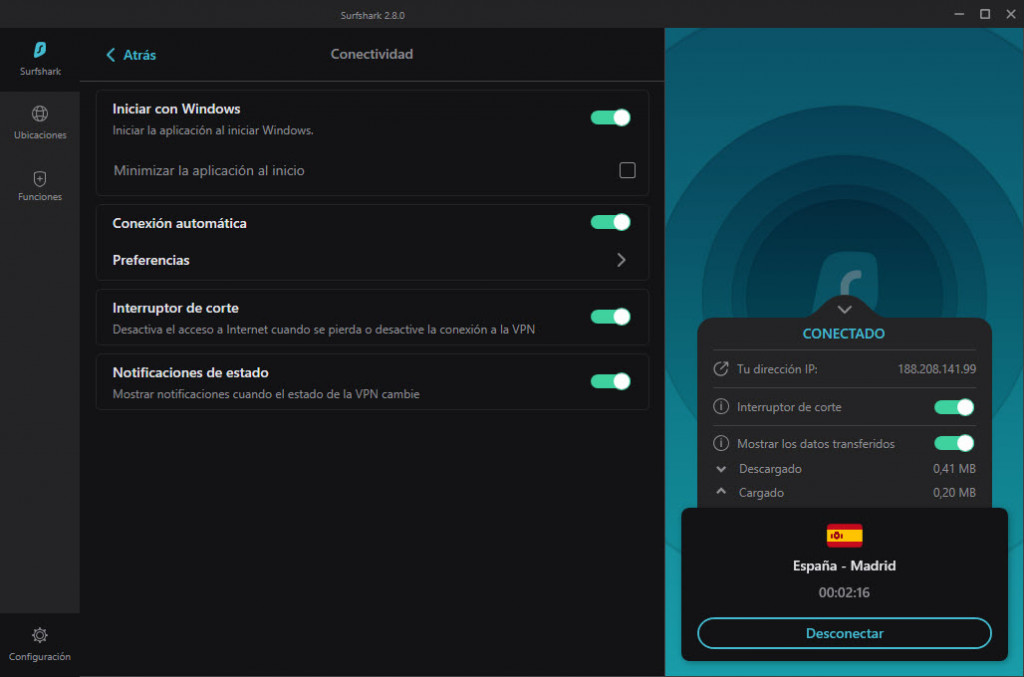Open Configuración gear icon
Image resolution: width=1024 pixels, height=677 pixels.
40,635
